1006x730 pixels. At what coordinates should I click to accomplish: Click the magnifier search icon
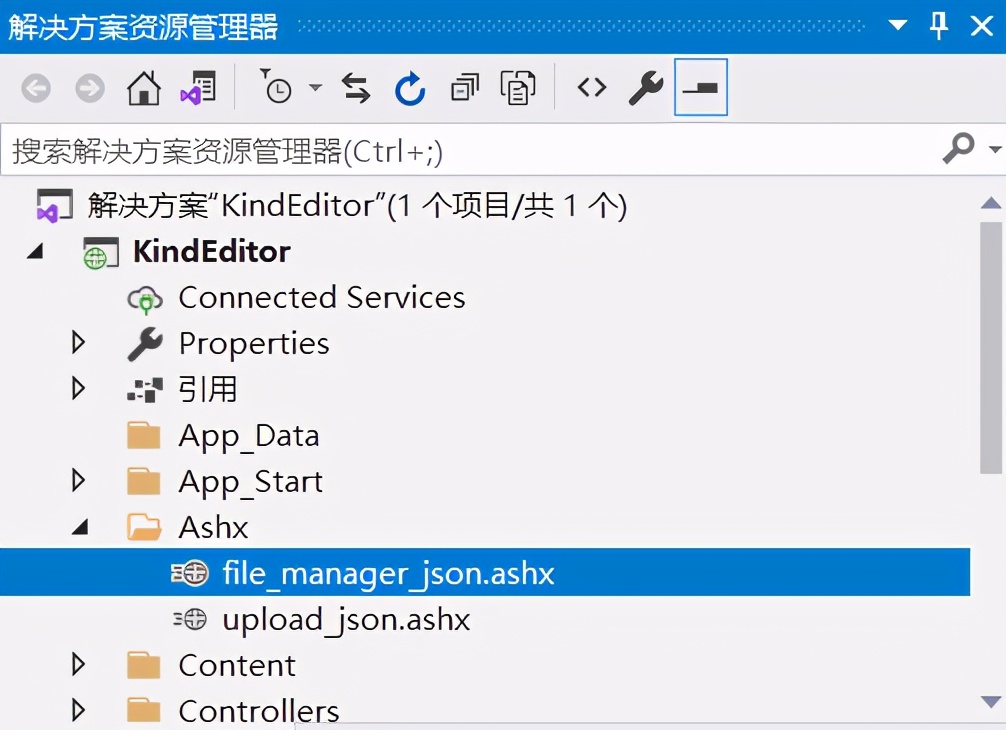(959, 149)
